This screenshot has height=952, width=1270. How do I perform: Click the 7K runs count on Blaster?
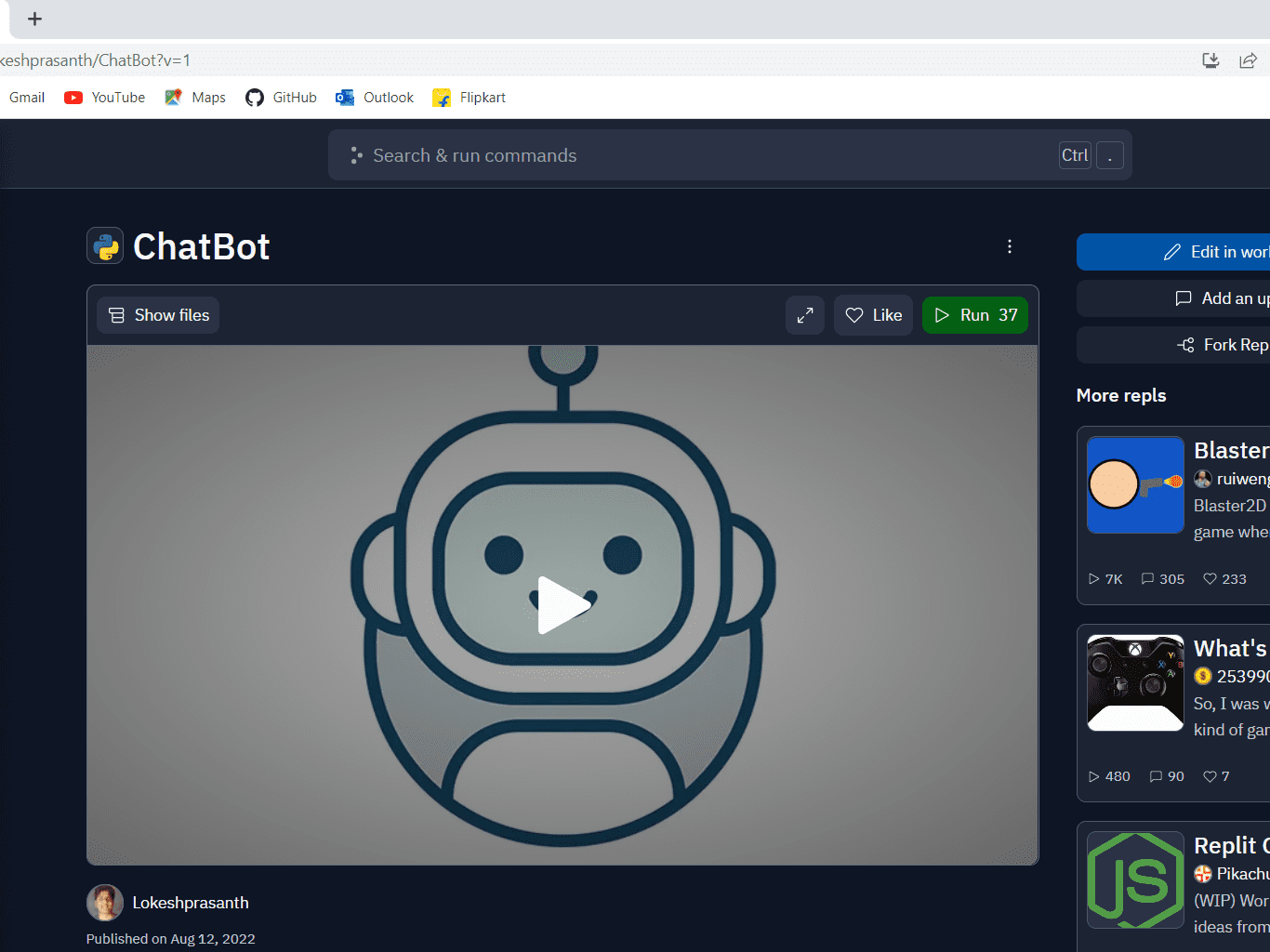pos(1105,579)
